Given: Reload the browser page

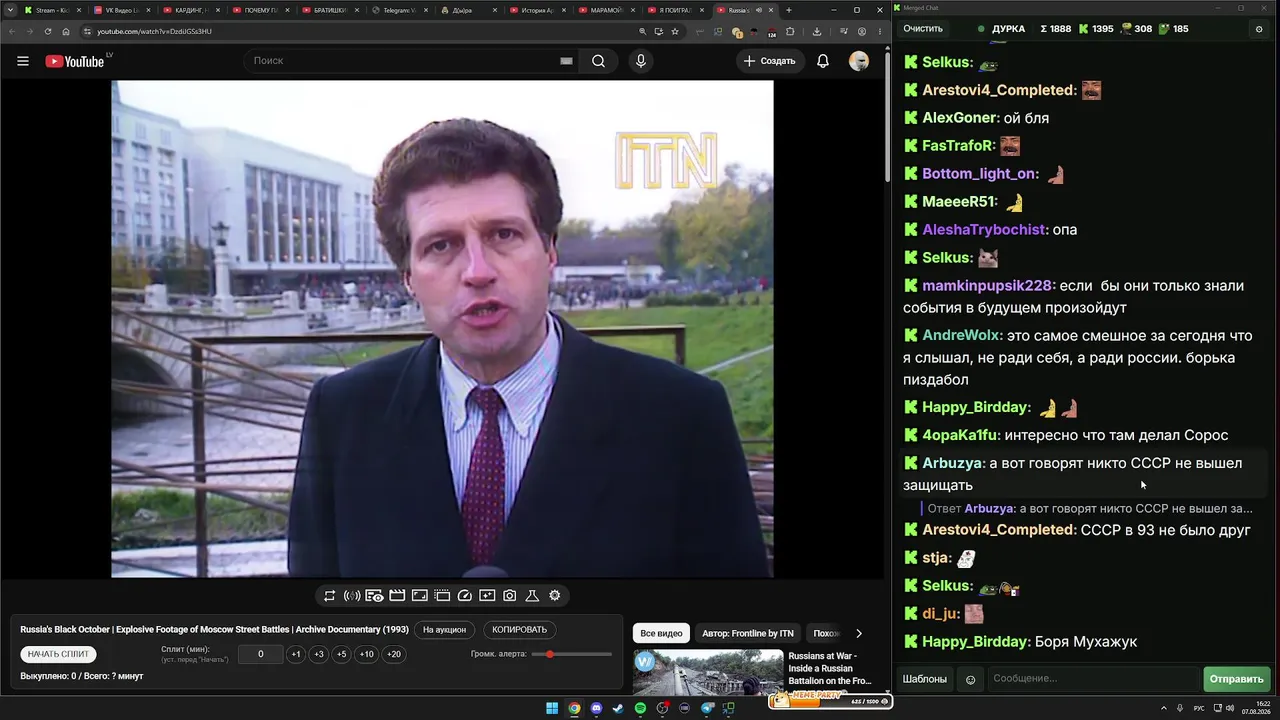Looking at the screenshot, I should click(47, 31).
